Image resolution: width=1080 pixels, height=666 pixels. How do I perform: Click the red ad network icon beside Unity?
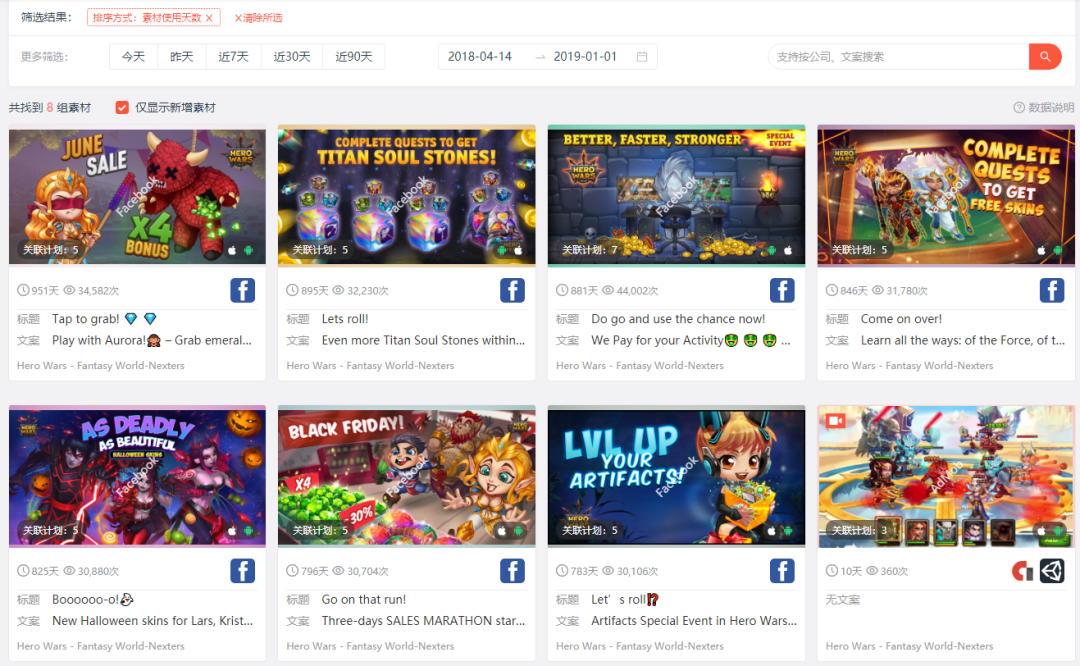point(1022,571)
